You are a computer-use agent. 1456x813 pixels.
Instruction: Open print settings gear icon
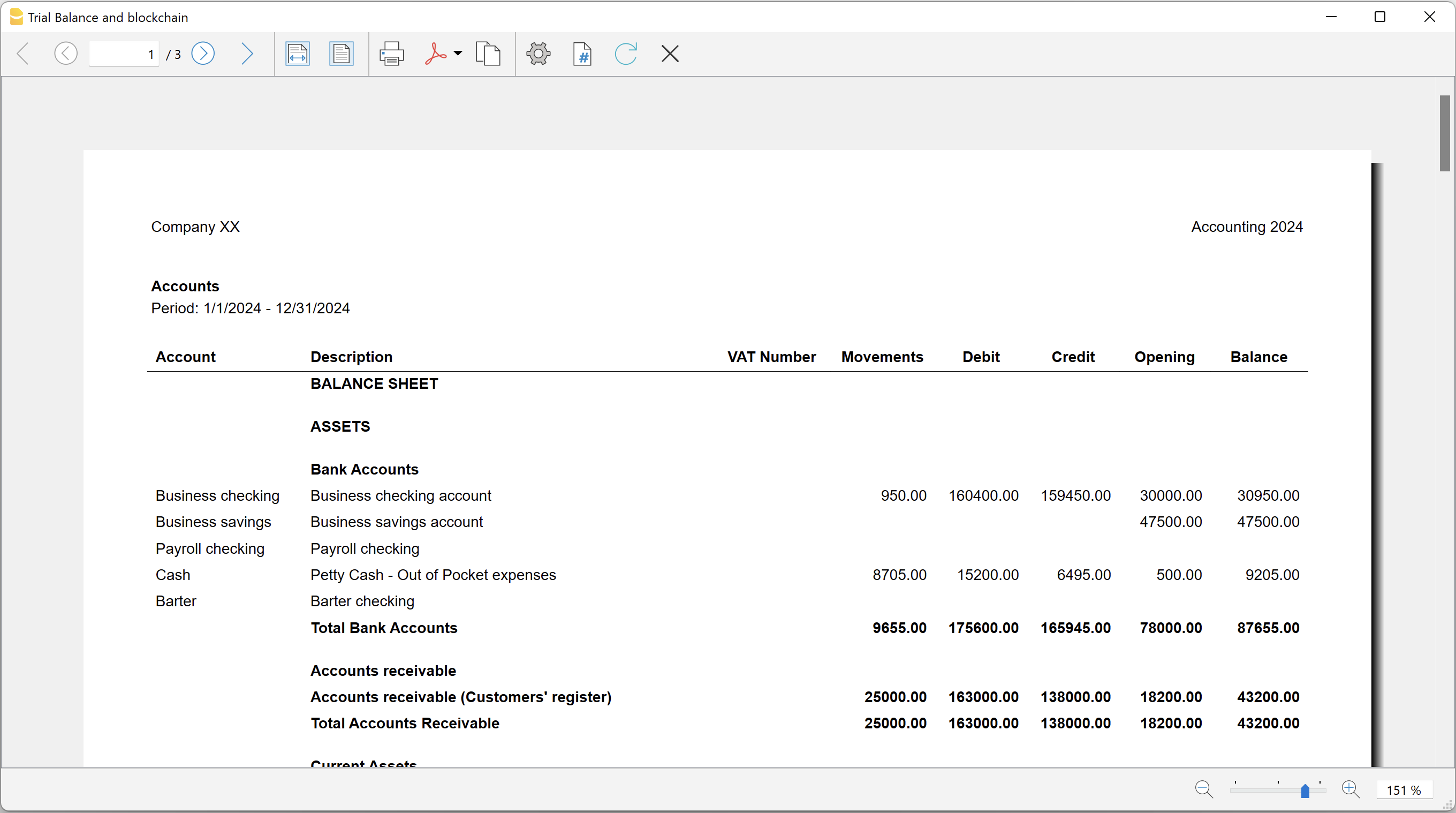[538, 54]
